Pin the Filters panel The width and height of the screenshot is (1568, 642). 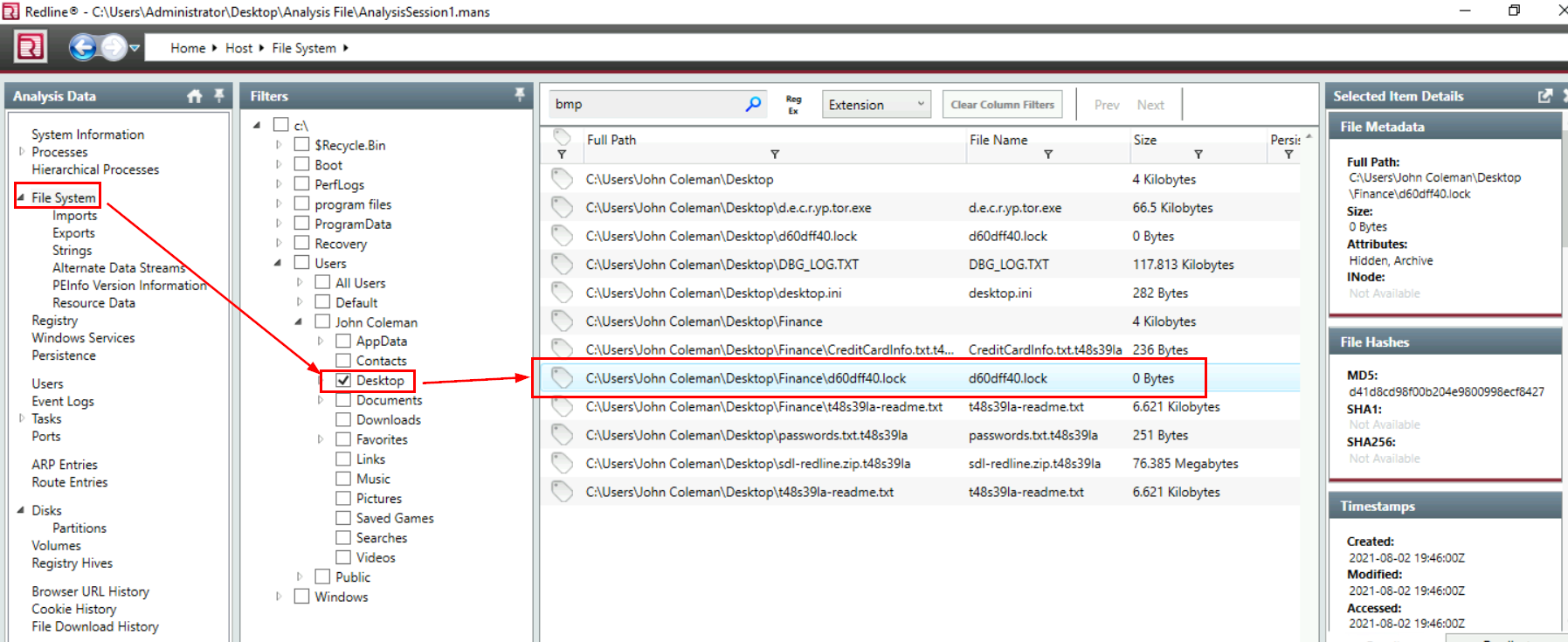pyautogui.click(x=520, y=95)
